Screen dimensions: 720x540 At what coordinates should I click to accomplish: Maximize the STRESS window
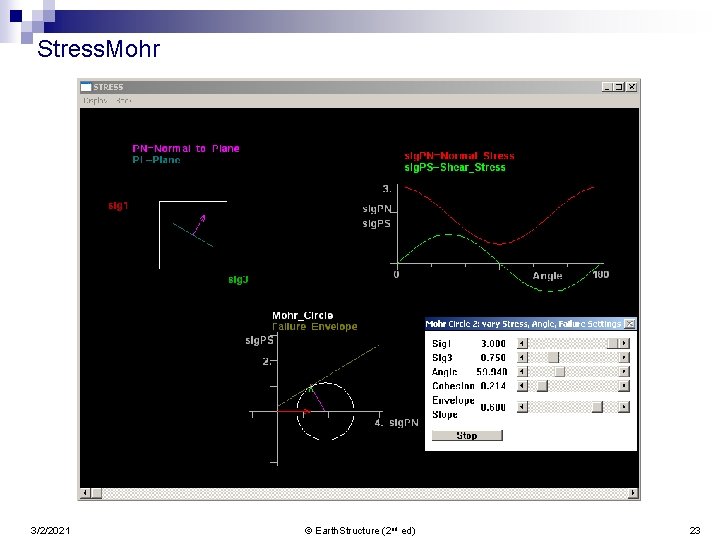click(619, 87)
